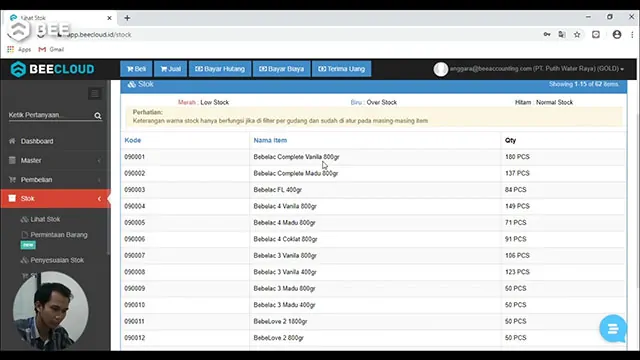Select Bebelac Complete Madu 800gr
Viewport: 640px width, 360px height.
pos(296,173)
